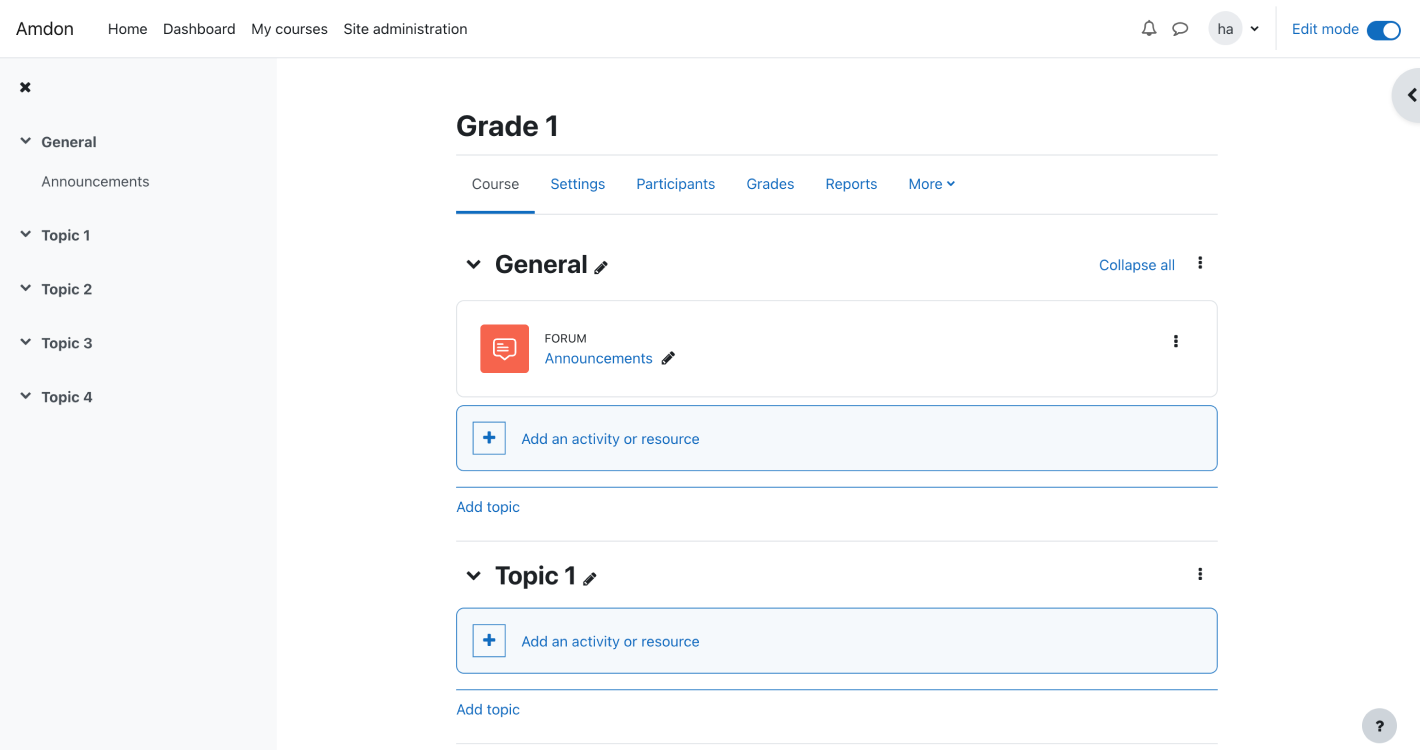This screenshot has height=750, width=1420.
Task: Open the messaging speech bubble icon
Action: (x=1180, y=29)
